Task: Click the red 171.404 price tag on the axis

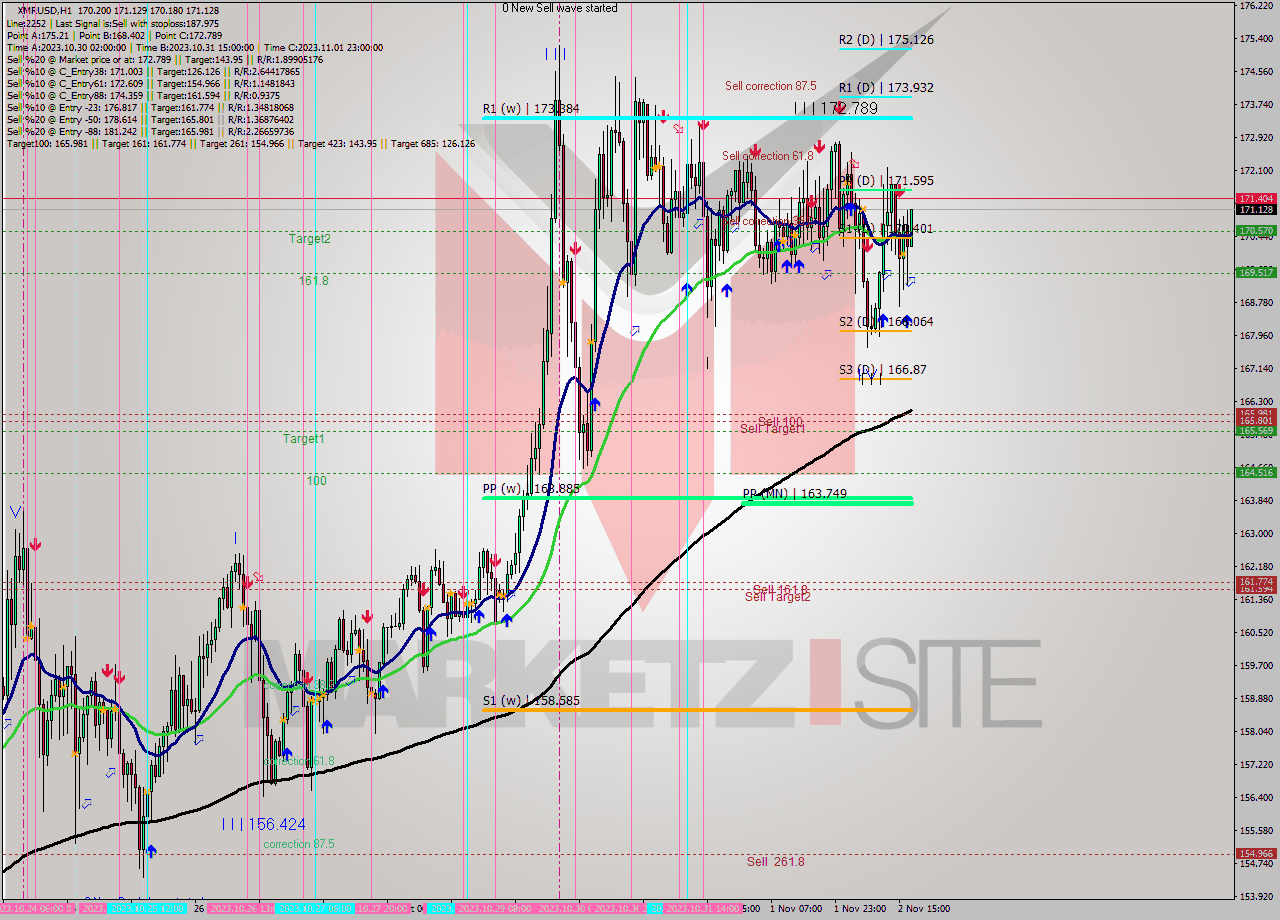Action: [x=1256, y=199]
